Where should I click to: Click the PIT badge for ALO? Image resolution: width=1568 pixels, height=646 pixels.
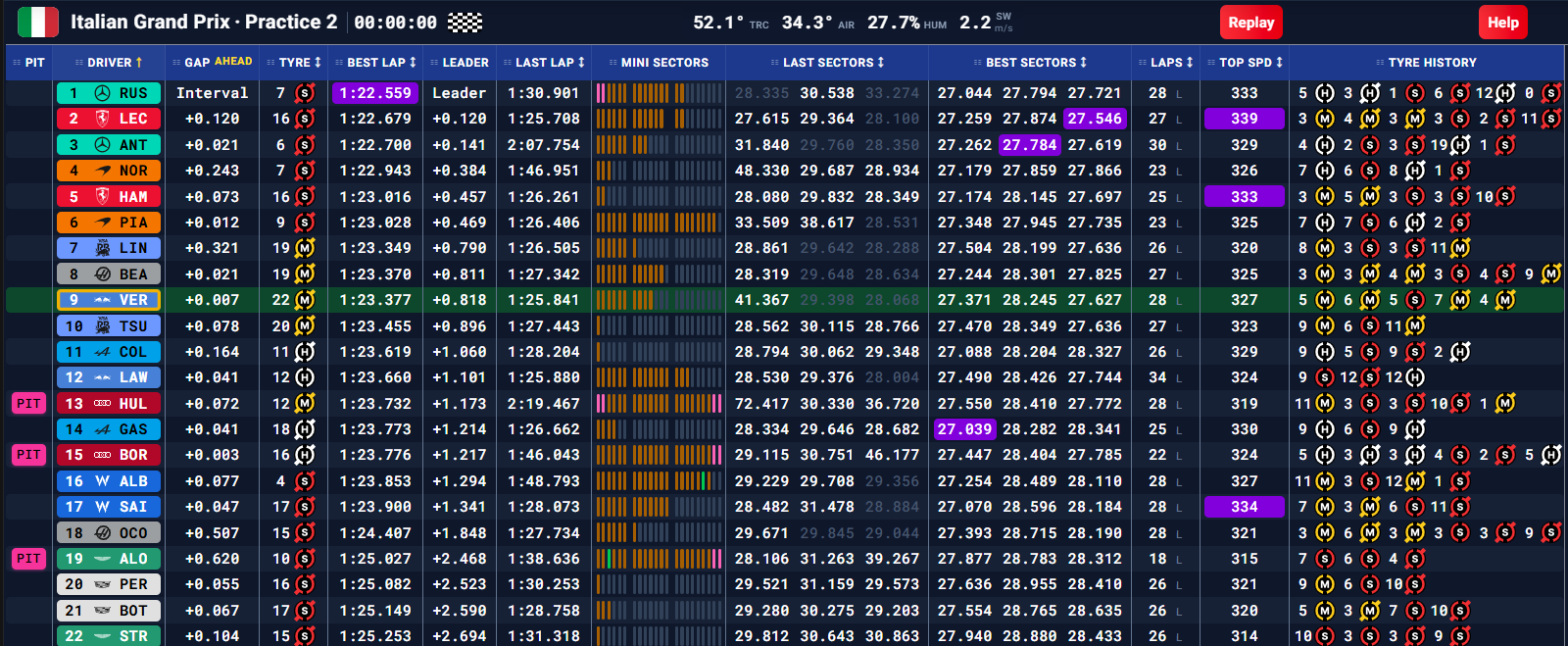click(x=28, y=559)
